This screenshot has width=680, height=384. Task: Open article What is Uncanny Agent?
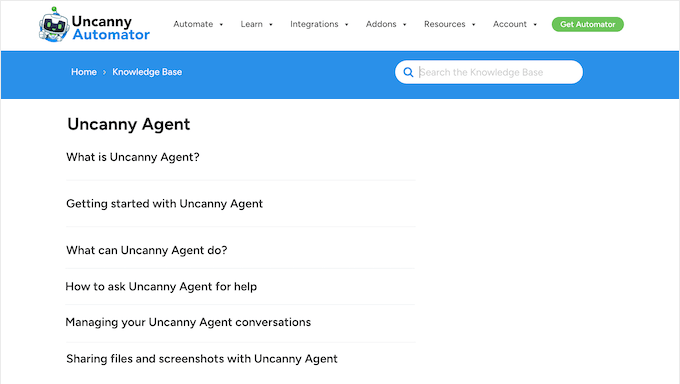(x=133, y=157)
